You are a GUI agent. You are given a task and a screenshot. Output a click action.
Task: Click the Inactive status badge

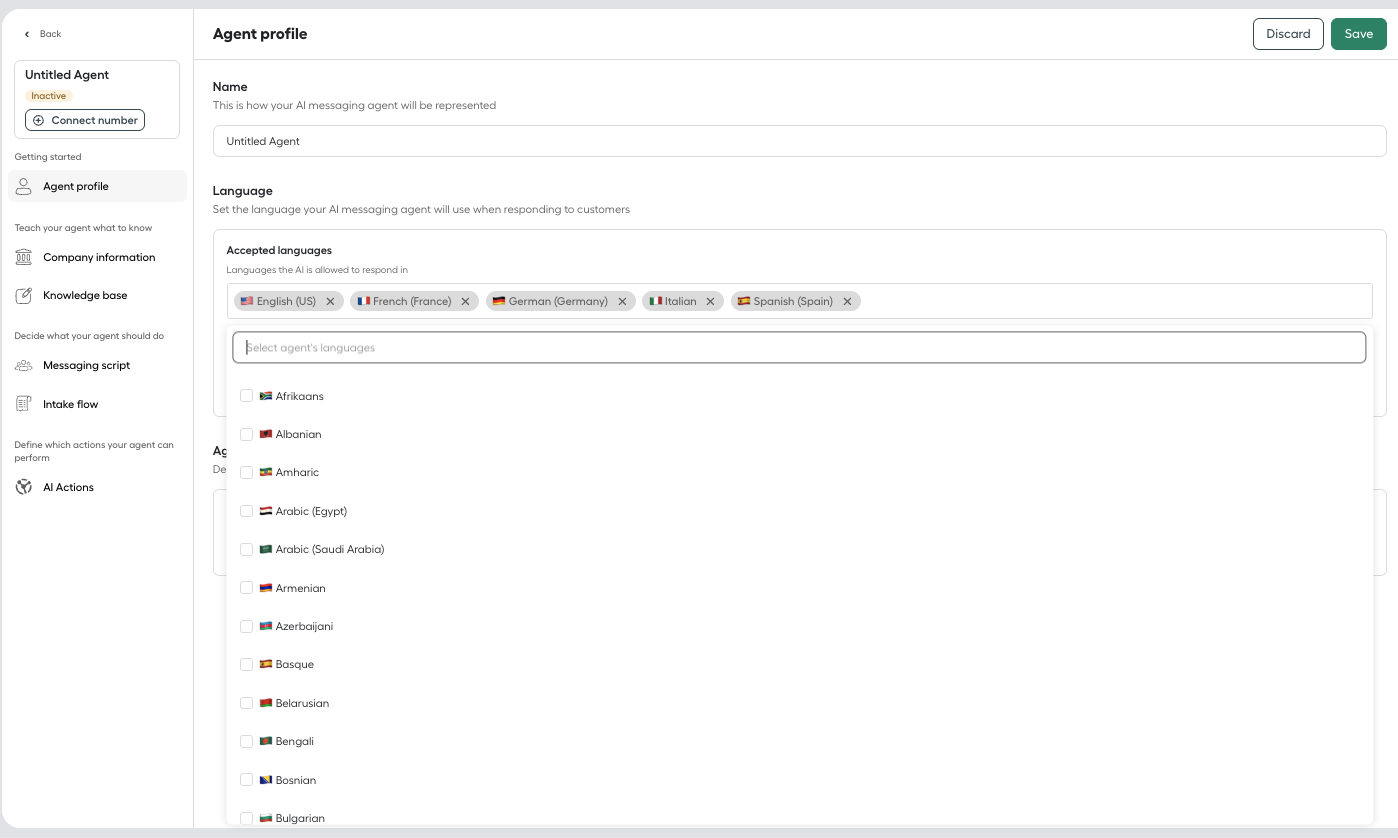coord(49,96)
